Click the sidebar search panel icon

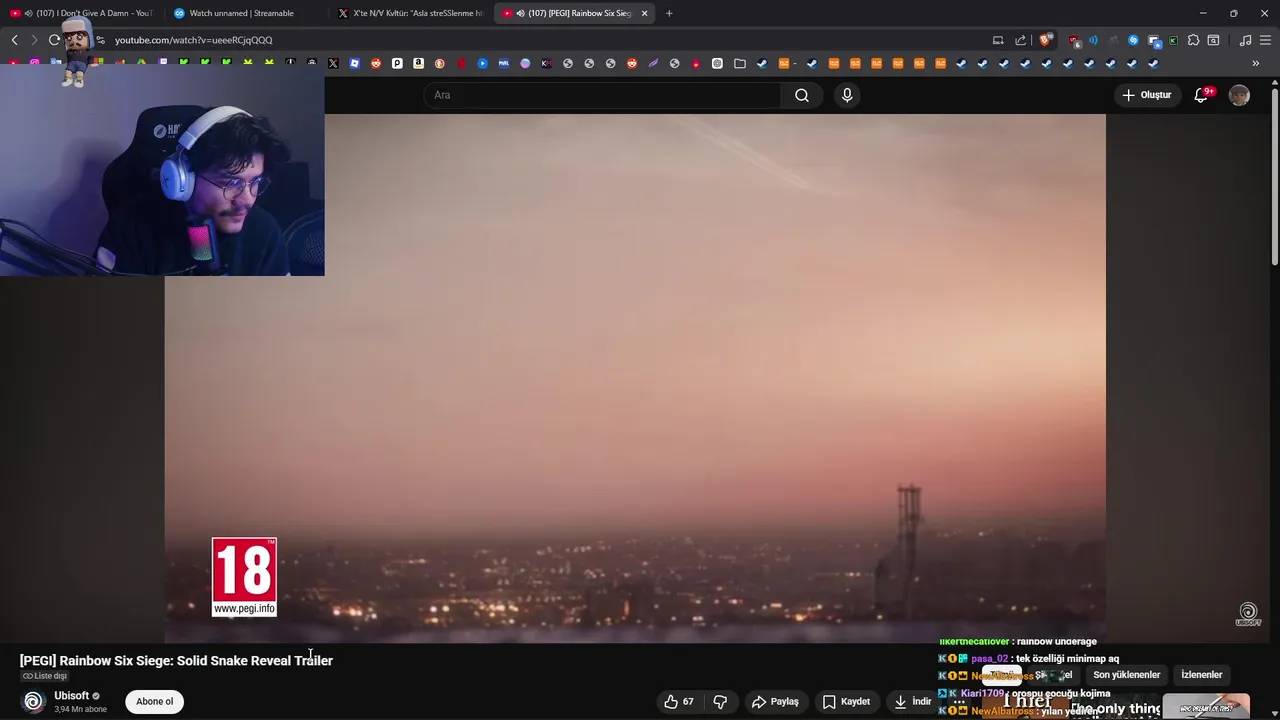1213,40
